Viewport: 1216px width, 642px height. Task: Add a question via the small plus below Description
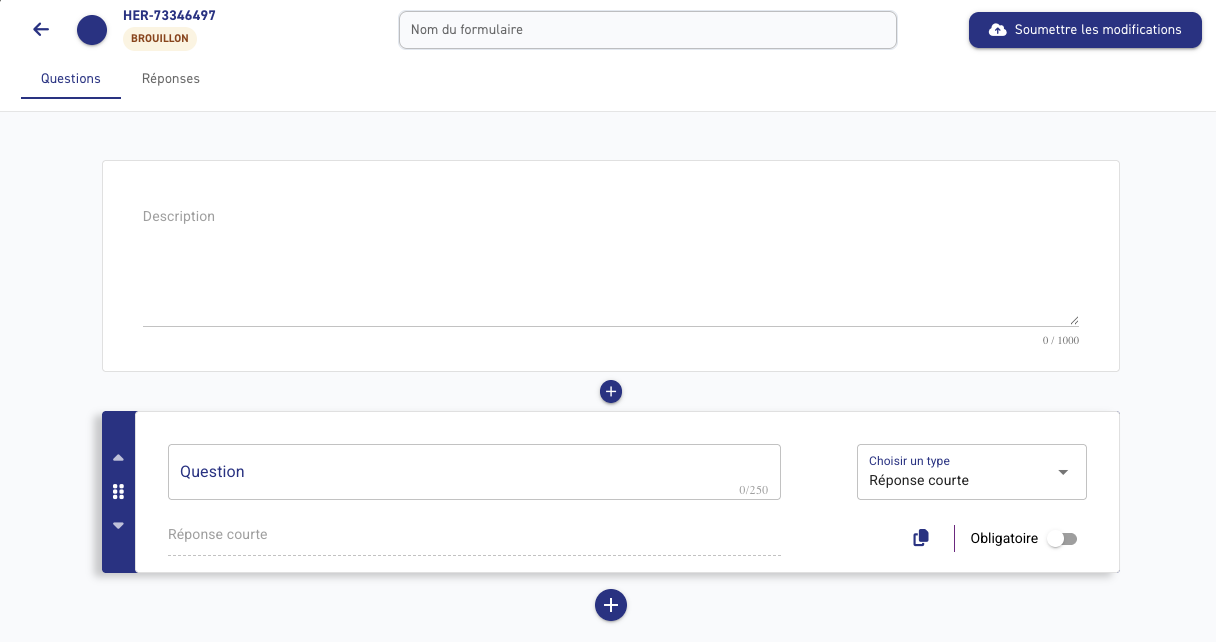[611, 392]
